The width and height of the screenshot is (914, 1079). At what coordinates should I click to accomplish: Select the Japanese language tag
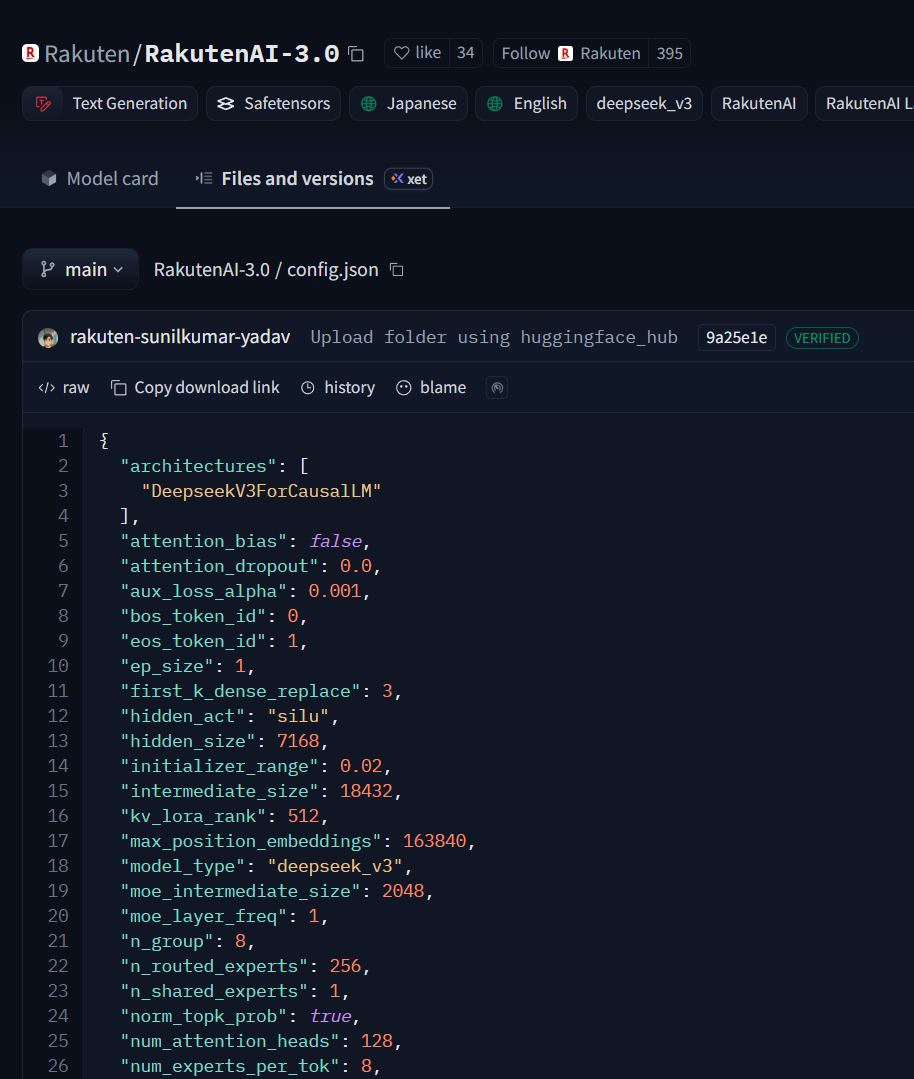(x=408, y=103)
